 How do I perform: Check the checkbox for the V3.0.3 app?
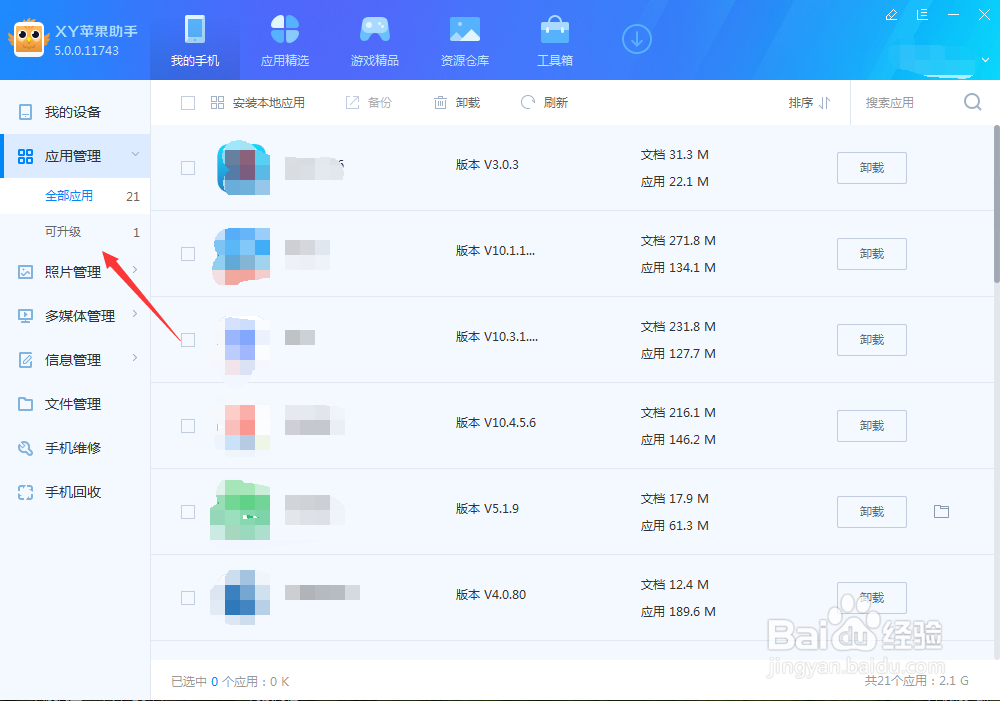click(x=187, y=168)
